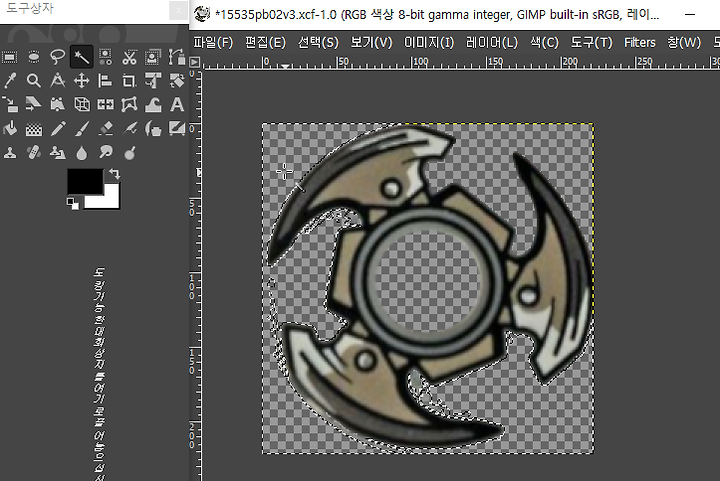Select the Rectangle Select tool
Image resolution: width=720 pixels, height=481 pixels.
[10, 57]
